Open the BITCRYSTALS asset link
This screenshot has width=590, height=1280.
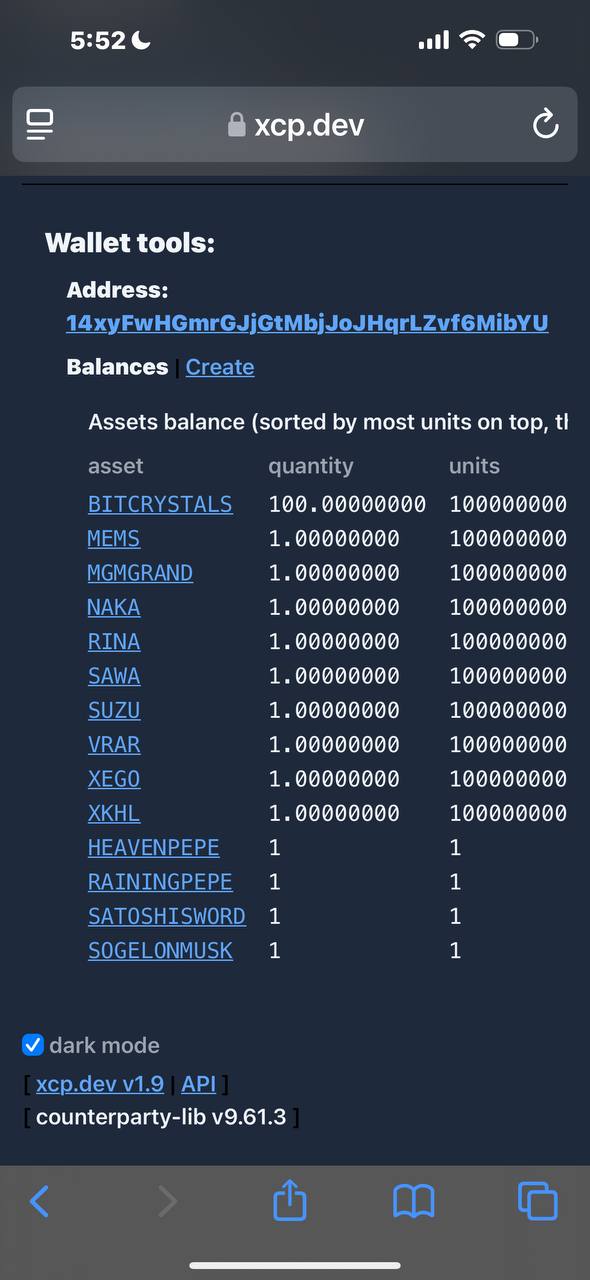tap(160, 504)
